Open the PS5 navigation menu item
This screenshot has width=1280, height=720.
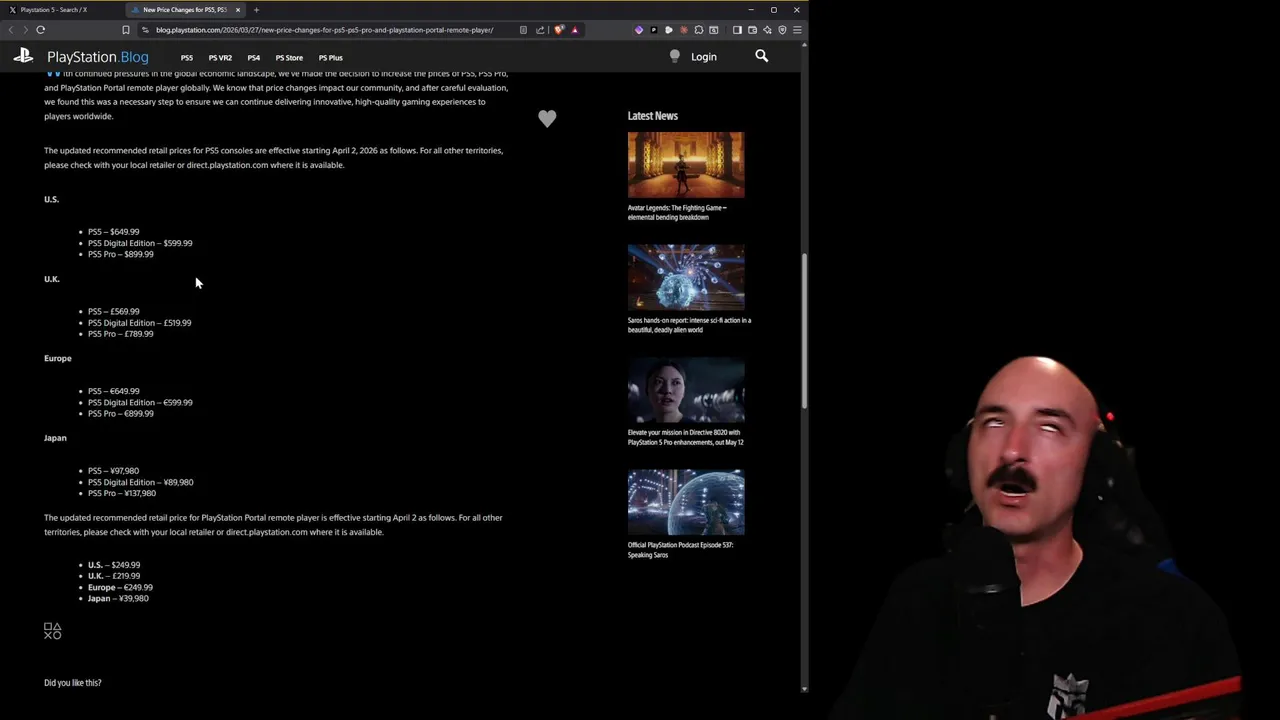point(187,58)
